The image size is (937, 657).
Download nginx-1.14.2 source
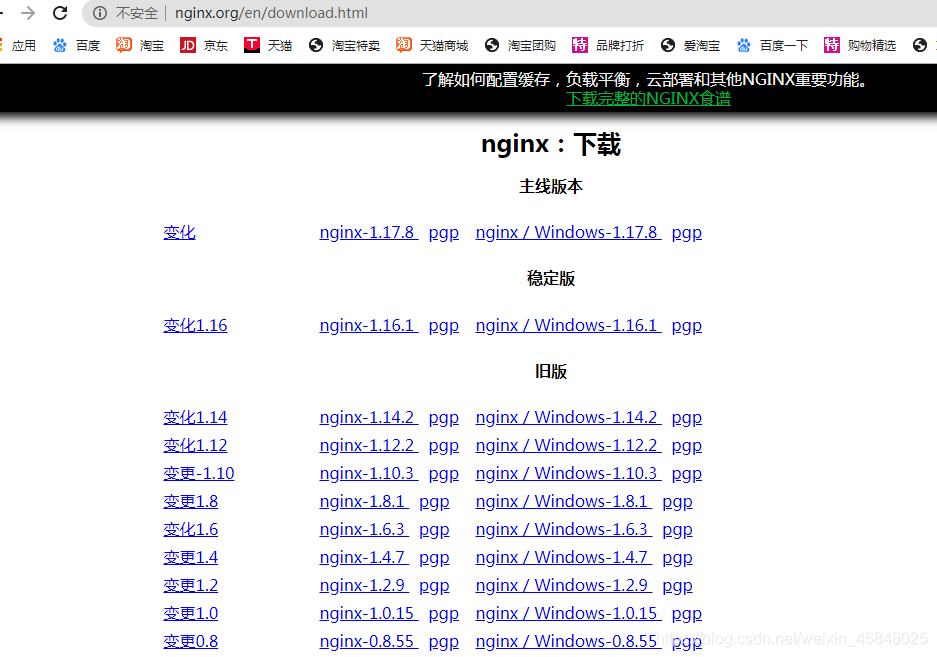368,417
